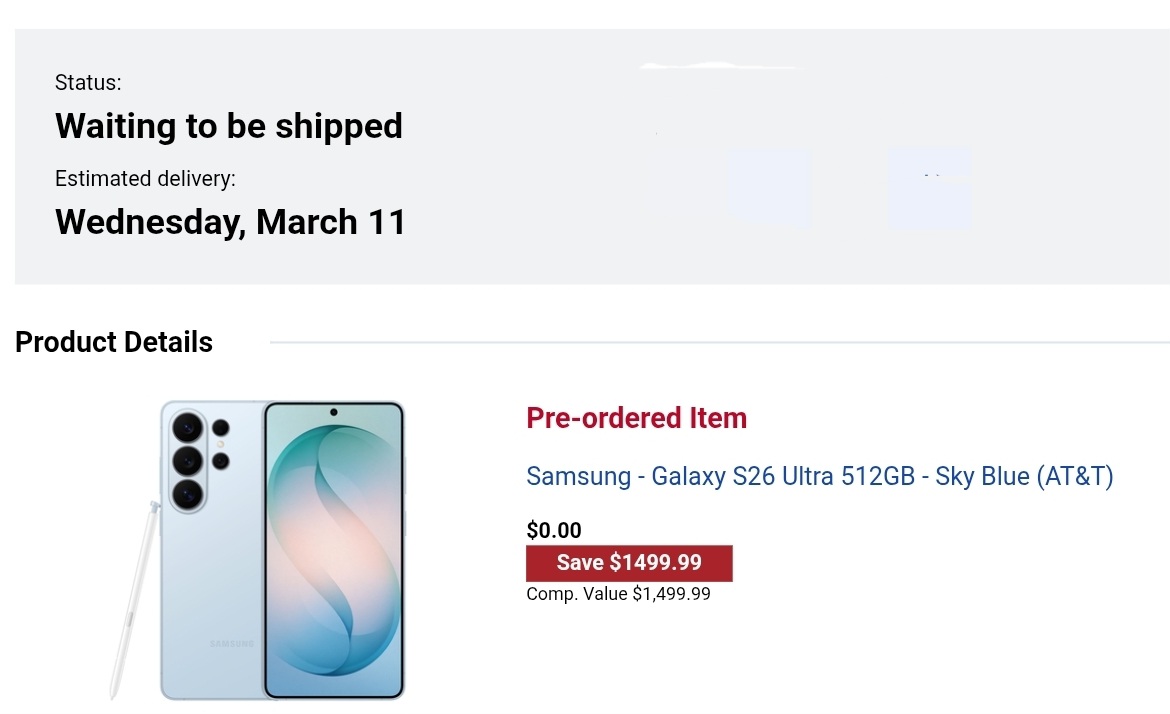The image size is (1170, 714).
Task: Click the Comp. Value $1,499.99 text
Action: tap(618, 594)
